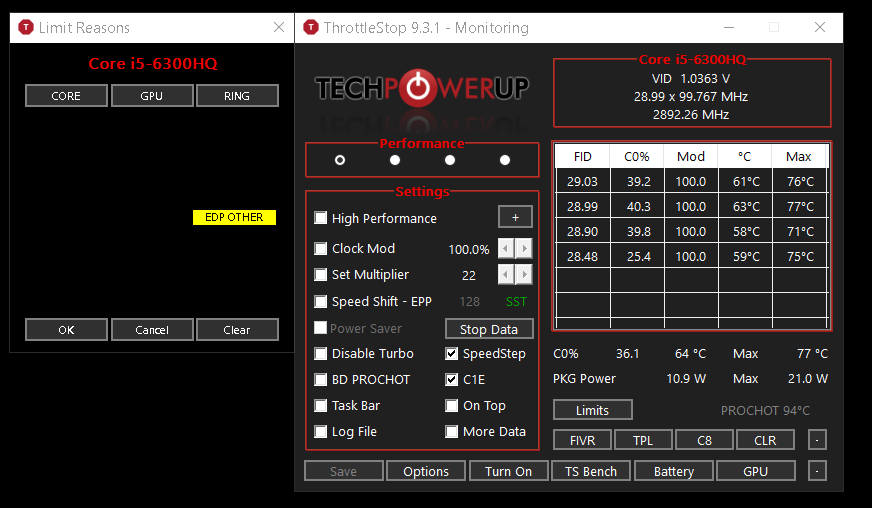Open the Options dialog

[x=426, y=471]
